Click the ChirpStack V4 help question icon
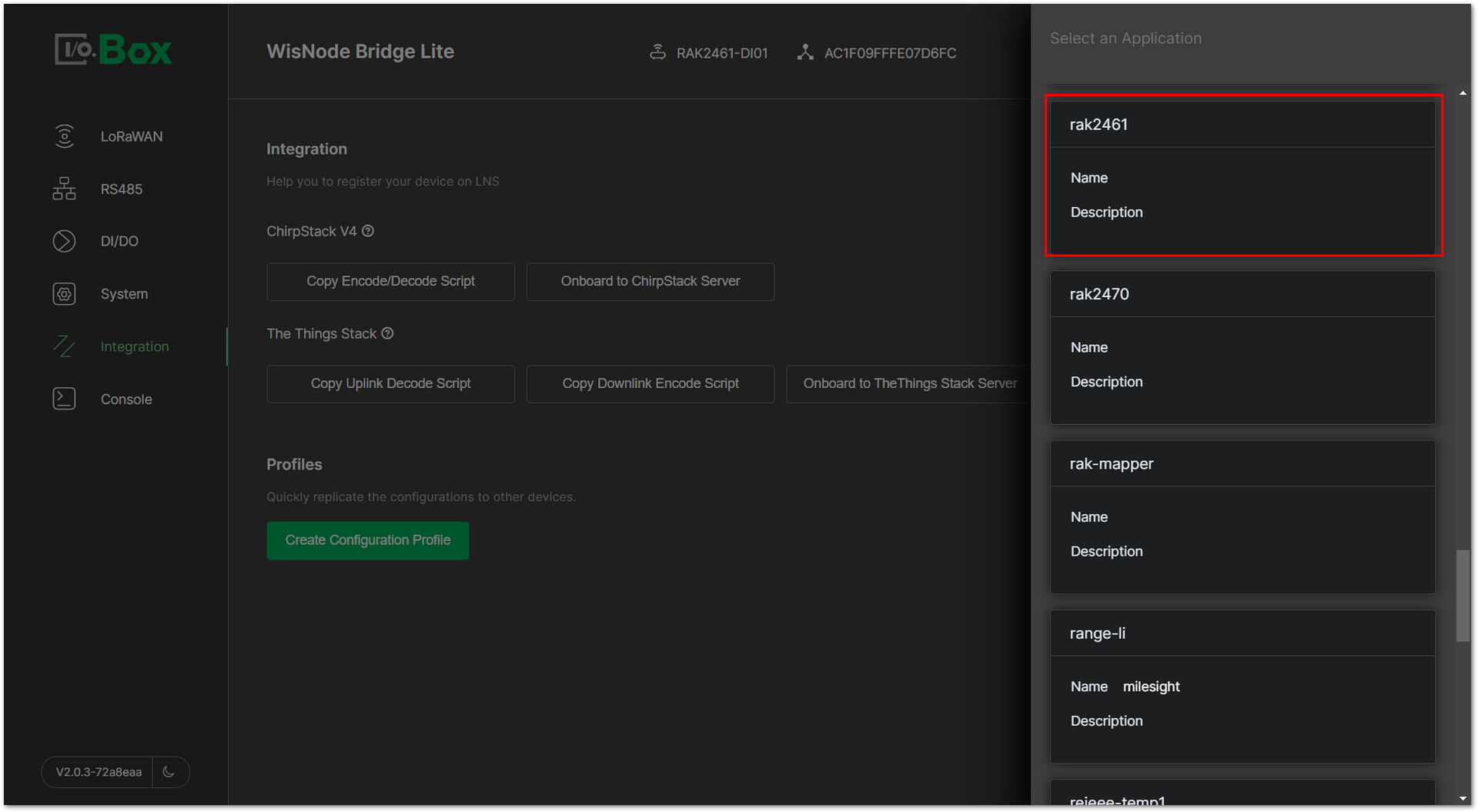The height and width of the screenshot is (812, 1478). [x=368, y=231]
